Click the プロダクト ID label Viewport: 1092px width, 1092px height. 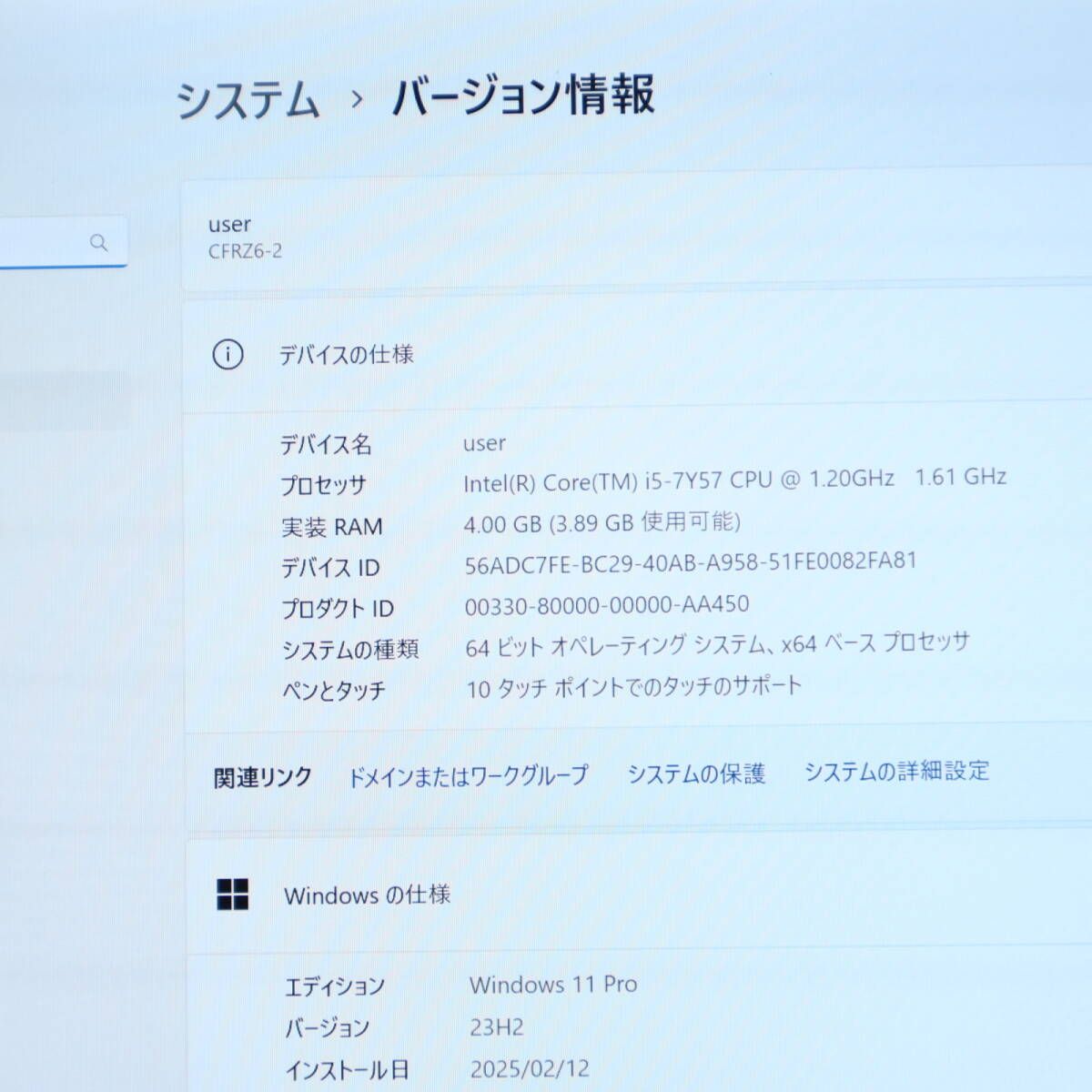click(338, 609)
